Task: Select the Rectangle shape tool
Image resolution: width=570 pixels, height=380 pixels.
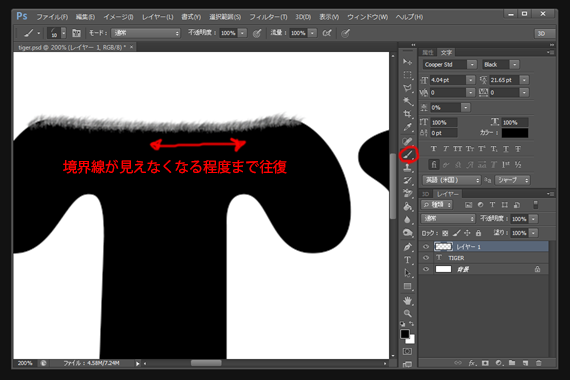Action: coord(407,286)
